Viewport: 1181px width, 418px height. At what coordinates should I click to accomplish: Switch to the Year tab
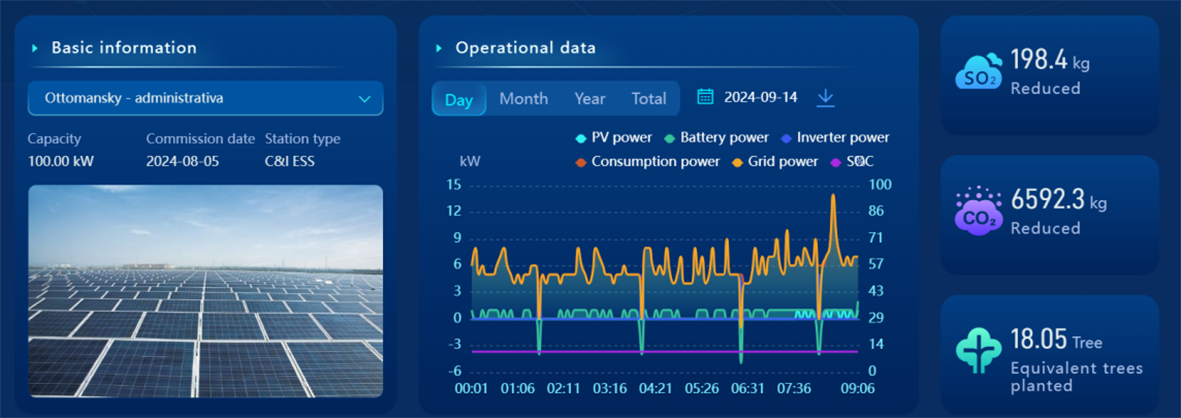tap(589, 99)
